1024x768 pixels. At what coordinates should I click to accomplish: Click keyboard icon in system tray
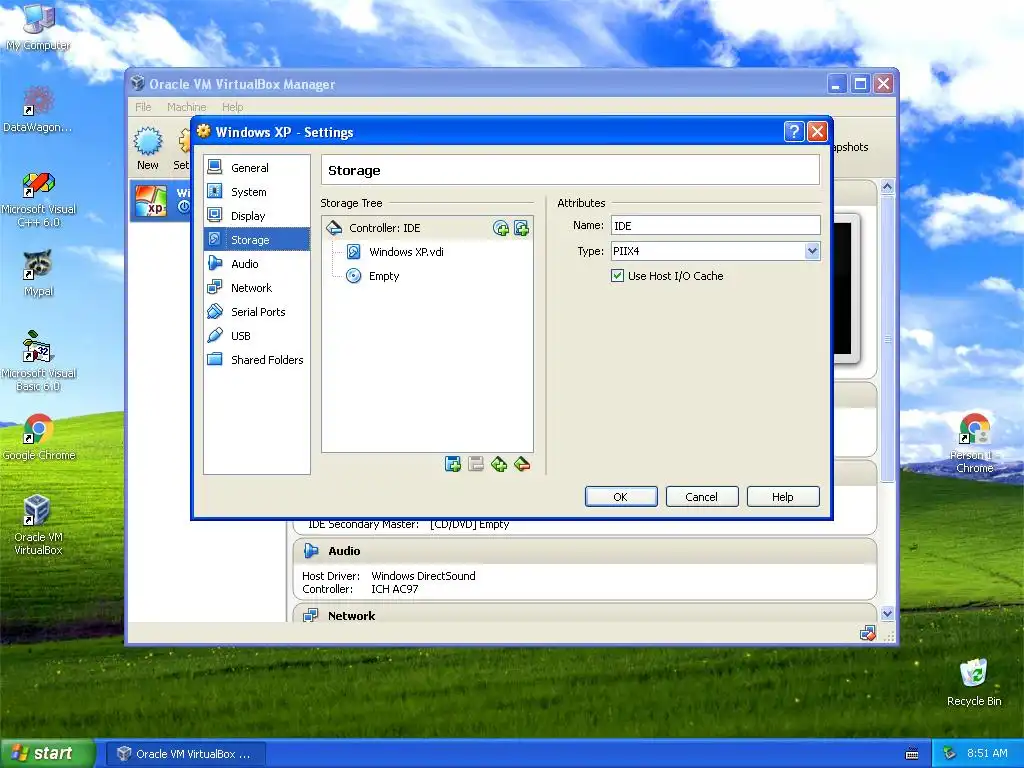coord(912,754)
